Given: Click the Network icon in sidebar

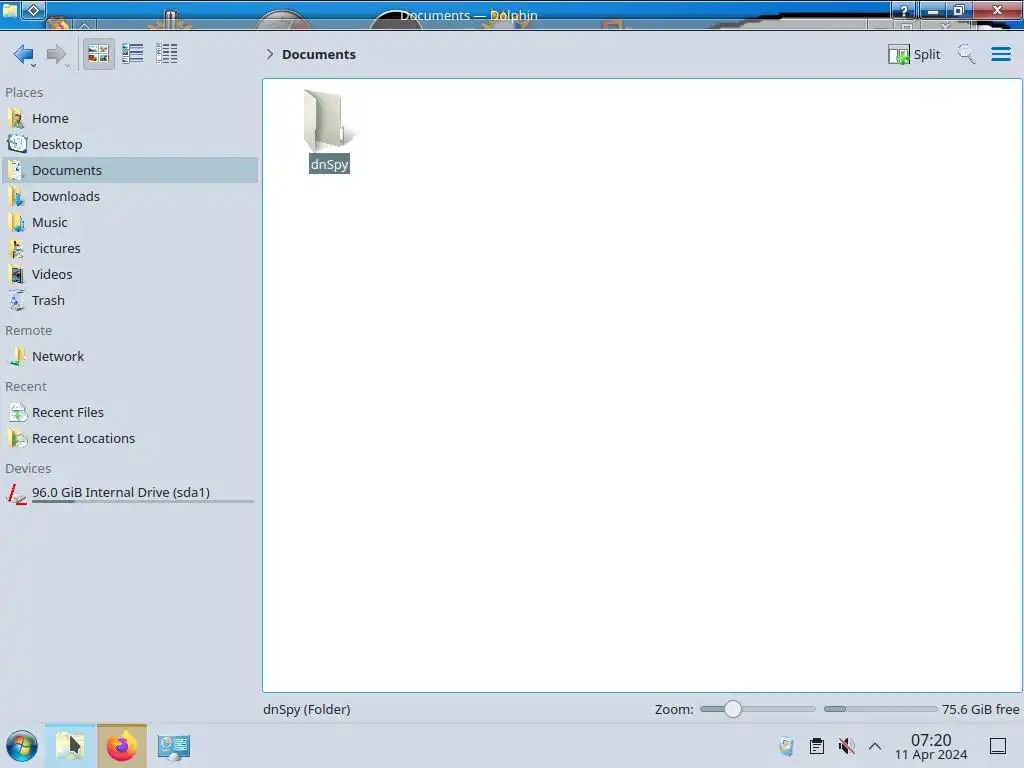Looking at the screenshot, I should tap(17, 357).
